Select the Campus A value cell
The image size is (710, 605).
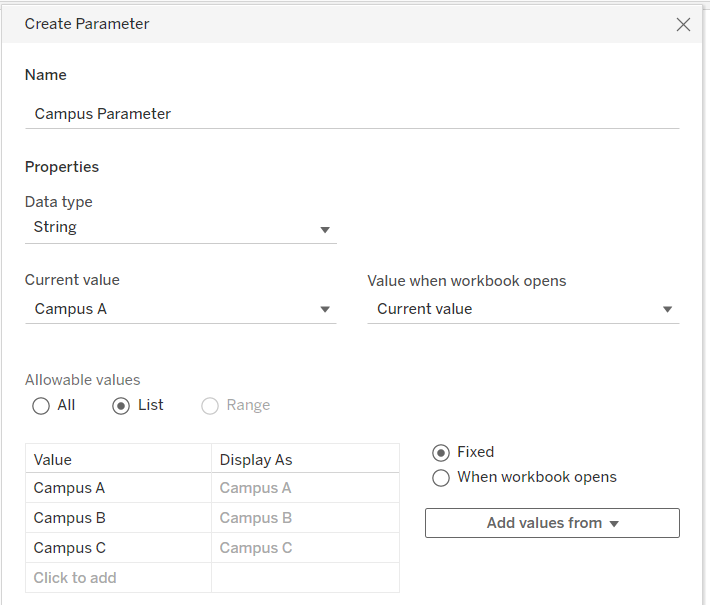tap(119, 488)
